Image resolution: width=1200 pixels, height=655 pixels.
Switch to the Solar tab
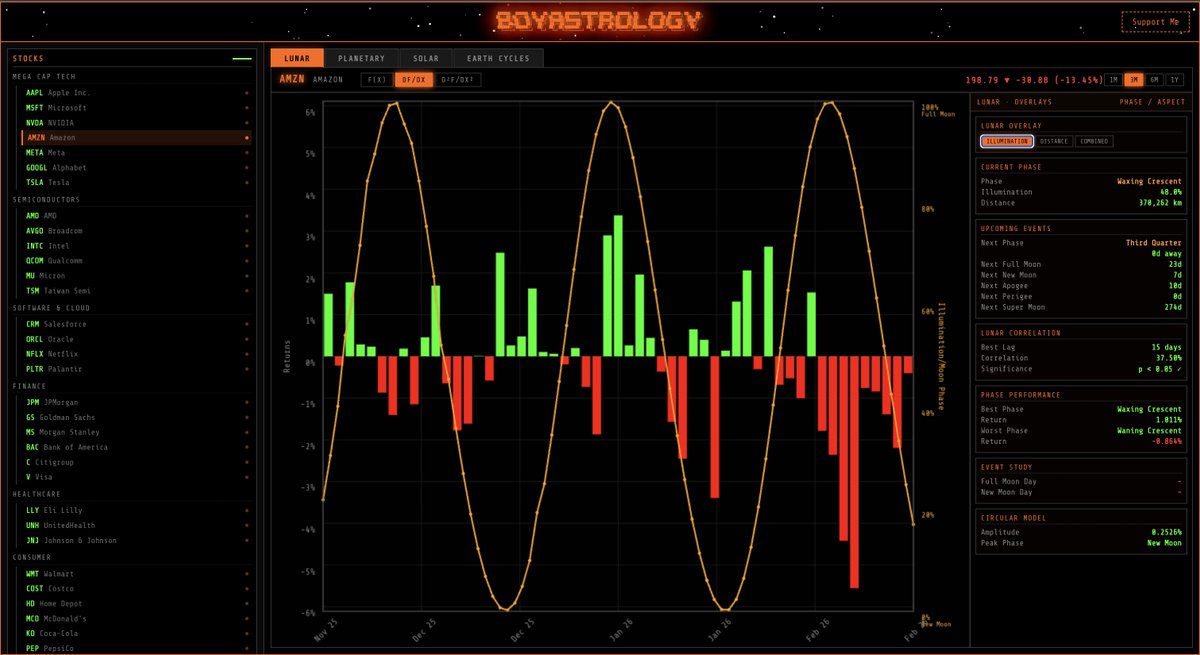pos(425,58)
